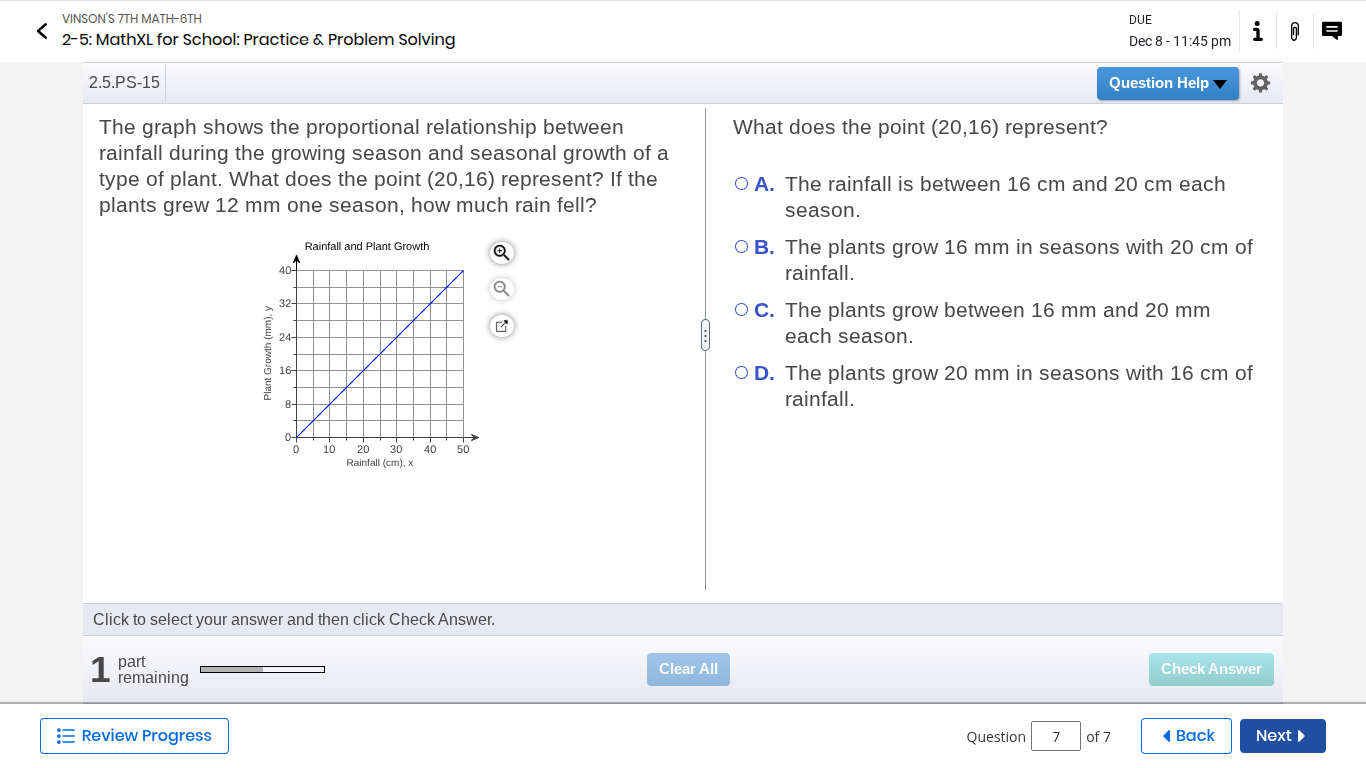This screenshot has height=768, width=1366.
Task: Zoom out of the rainfall graph
Action: (502, 289)
